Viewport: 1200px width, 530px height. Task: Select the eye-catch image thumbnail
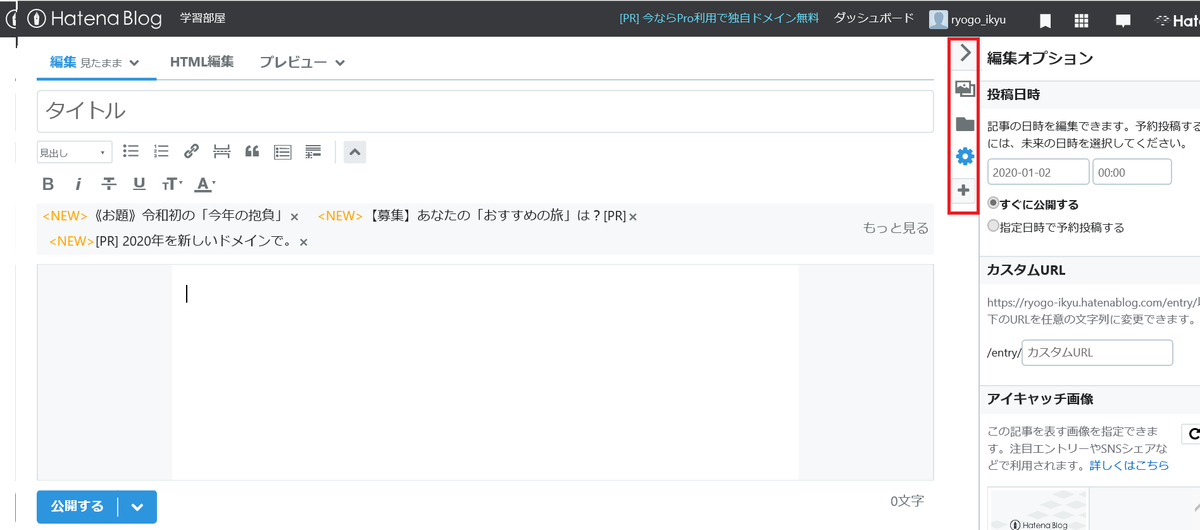point(1038,509)
